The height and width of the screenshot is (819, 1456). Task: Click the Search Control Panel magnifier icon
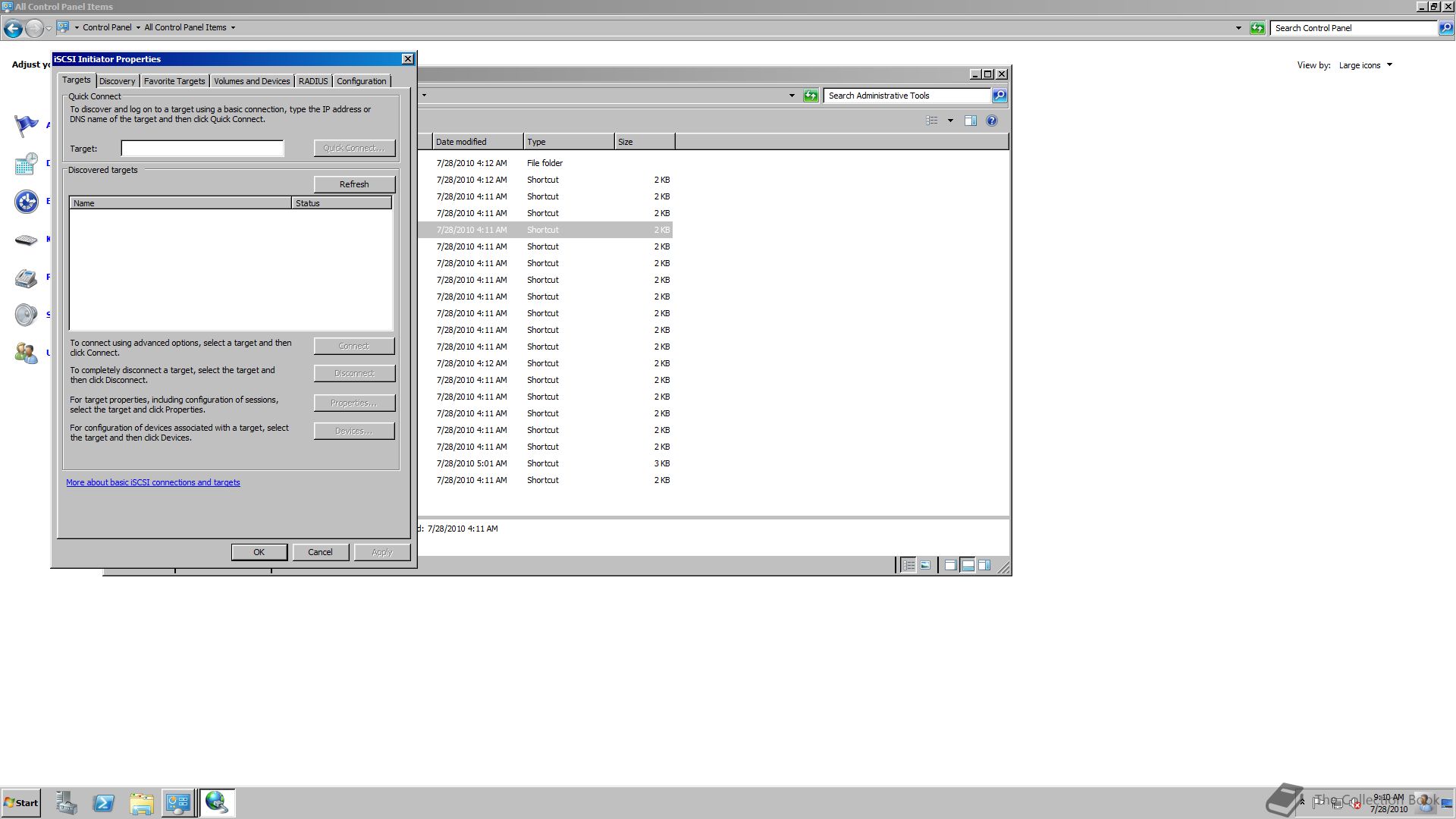[1446, 28]
